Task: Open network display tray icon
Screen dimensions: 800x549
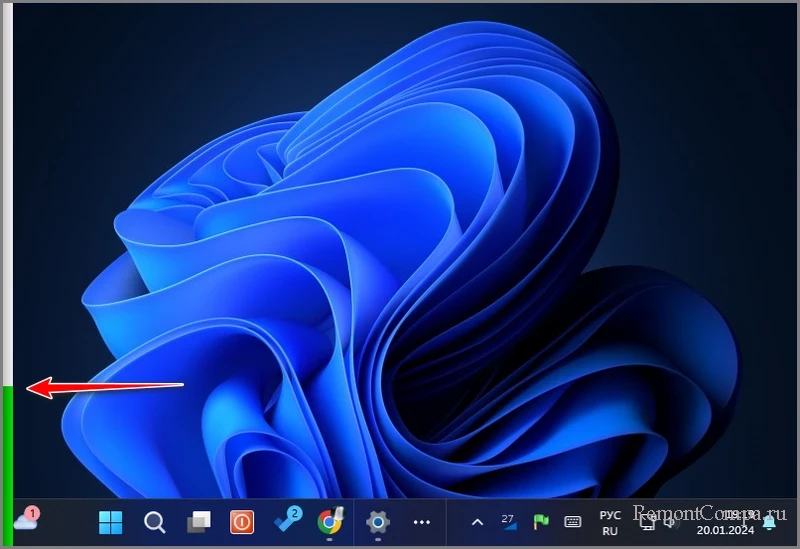Action: click(x=647, y=522)
